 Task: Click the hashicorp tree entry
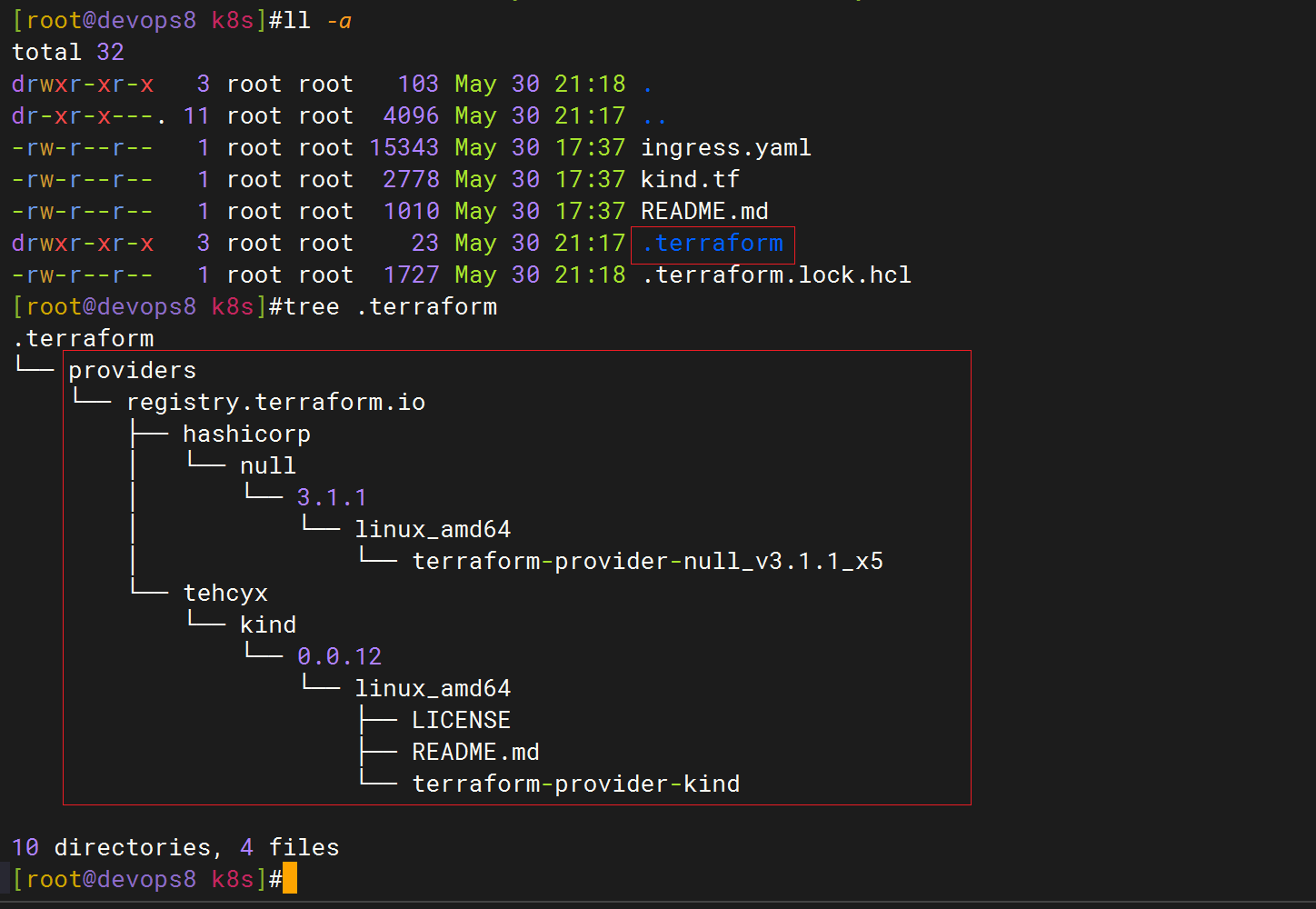pos(246,434)
